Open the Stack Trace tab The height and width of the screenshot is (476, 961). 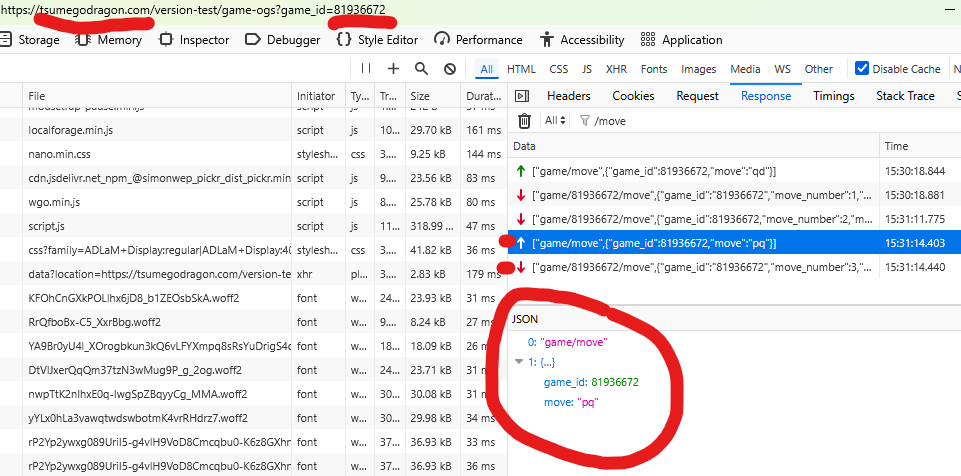click(905, 96)
